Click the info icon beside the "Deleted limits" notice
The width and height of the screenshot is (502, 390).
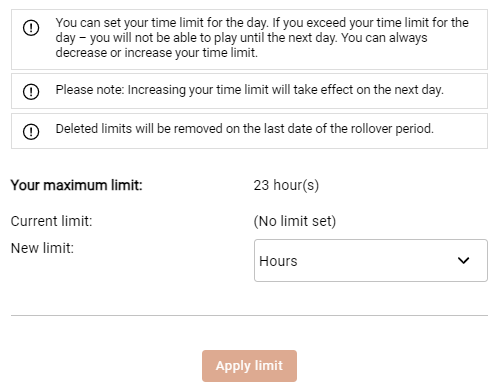pos(31,131)
